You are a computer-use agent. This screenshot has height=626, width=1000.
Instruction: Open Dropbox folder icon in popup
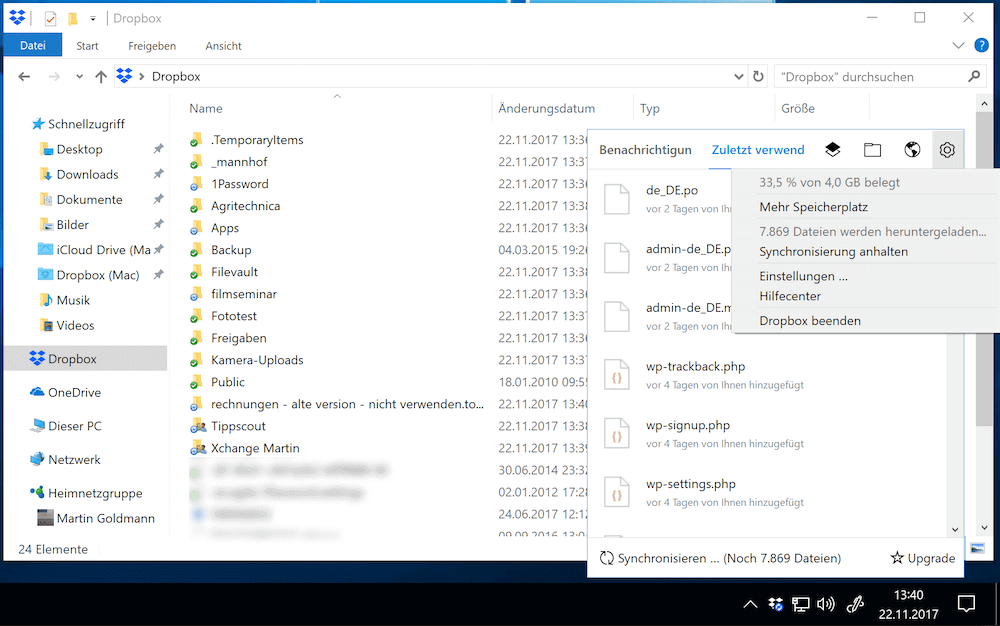(872, 150)
